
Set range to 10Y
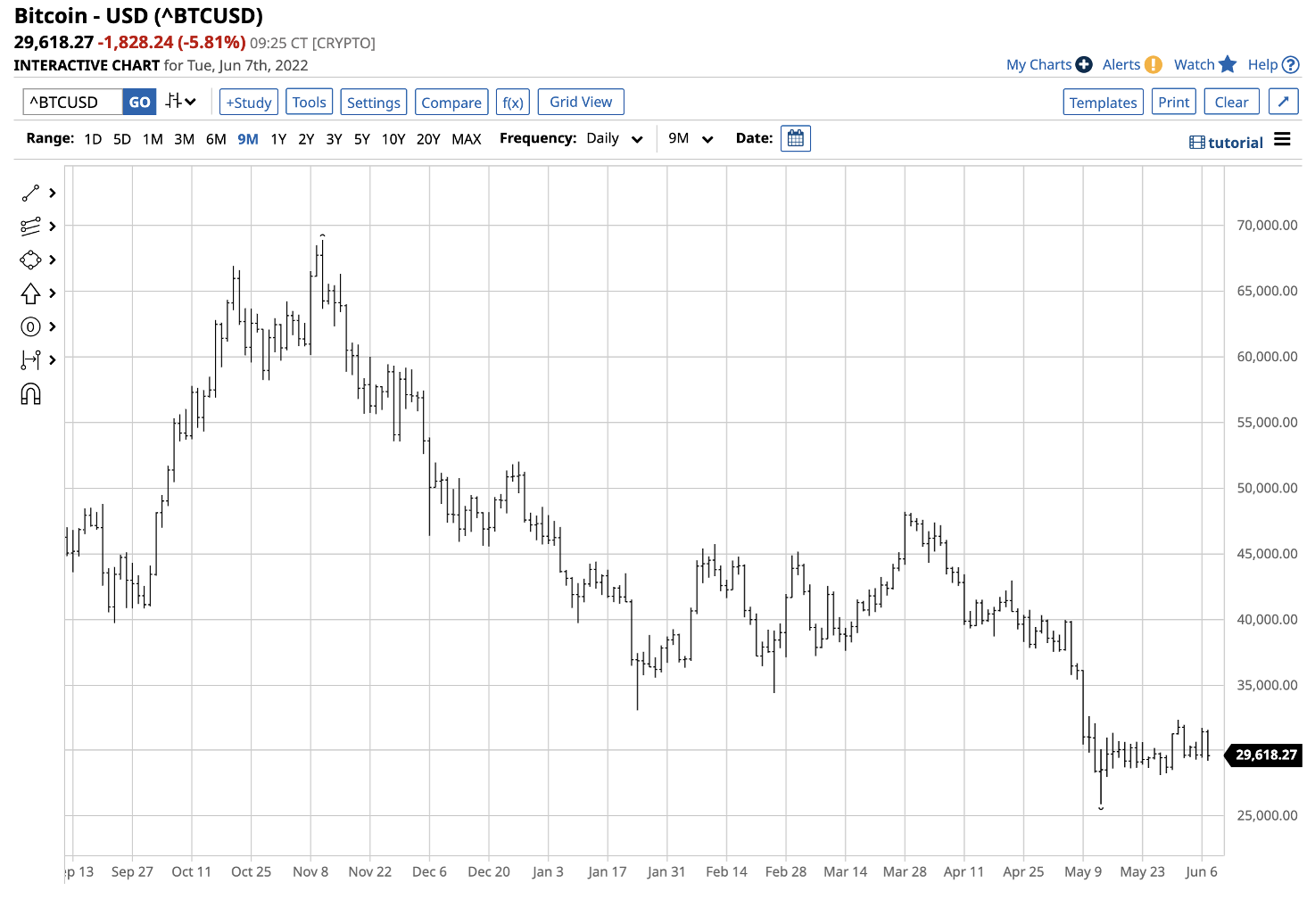(393, 139)
